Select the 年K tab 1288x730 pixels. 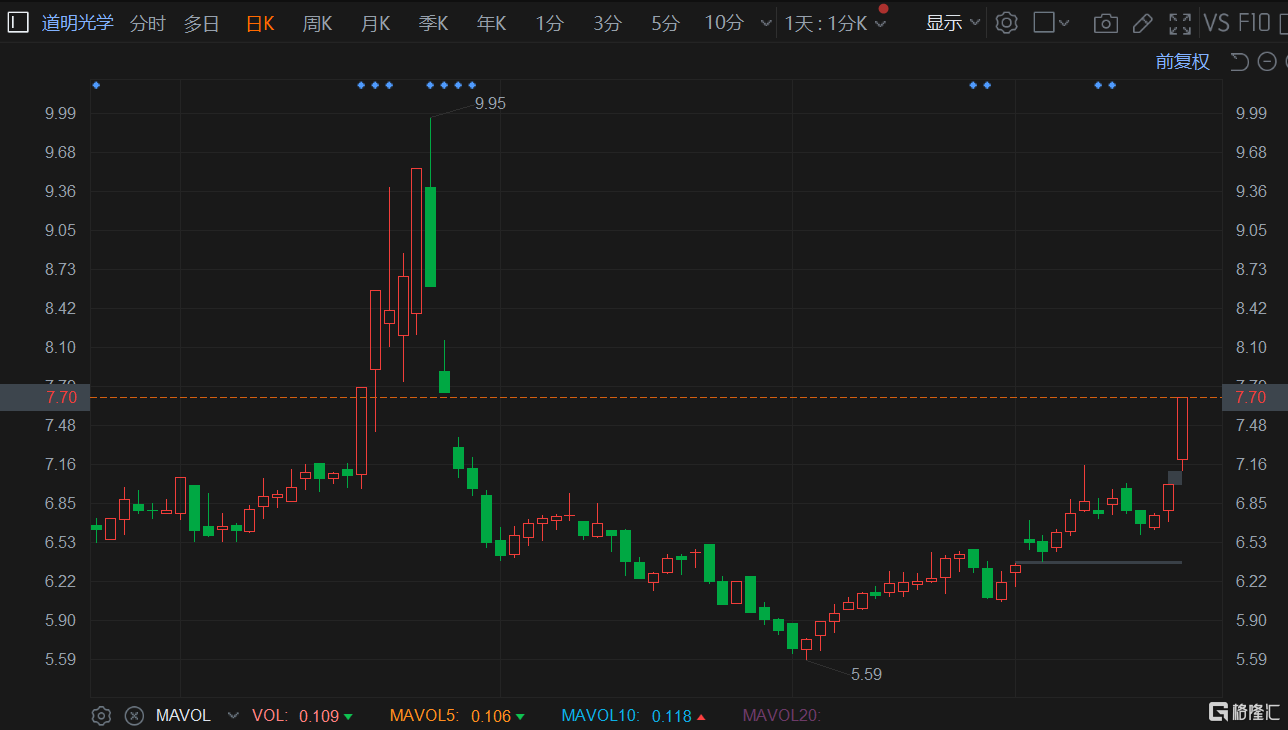492,23
